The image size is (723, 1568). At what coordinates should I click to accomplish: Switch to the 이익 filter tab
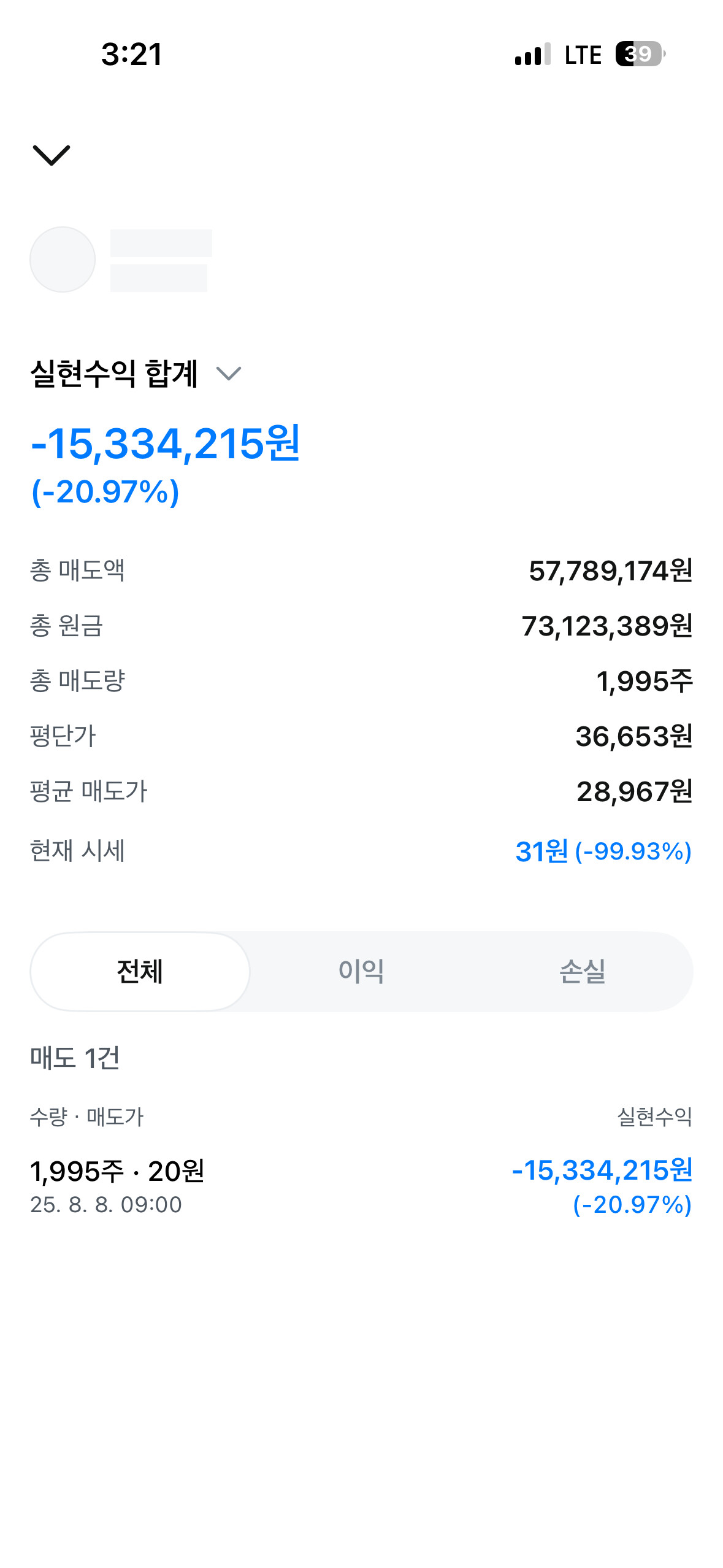[361, 972]
